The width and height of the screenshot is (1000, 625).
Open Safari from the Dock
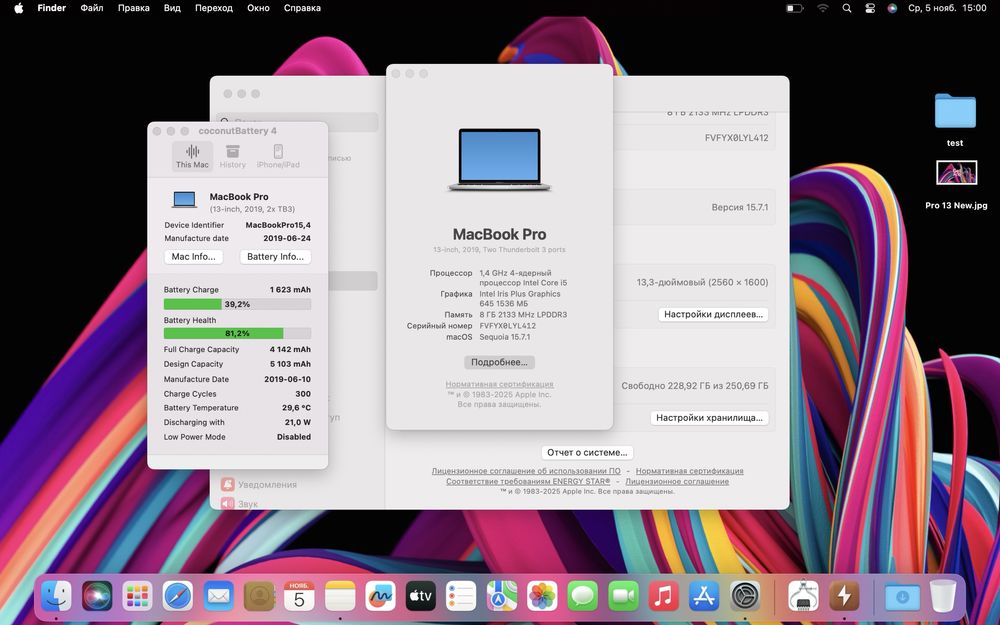click(x=178, y=596)
